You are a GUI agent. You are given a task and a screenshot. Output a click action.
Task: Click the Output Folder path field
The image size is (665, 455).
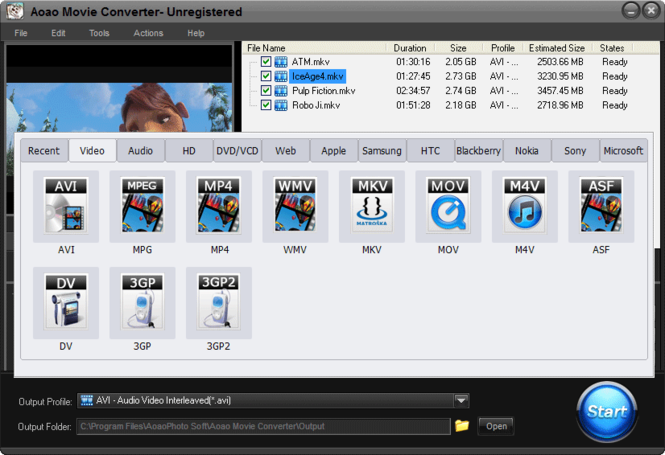pos(263,426)
